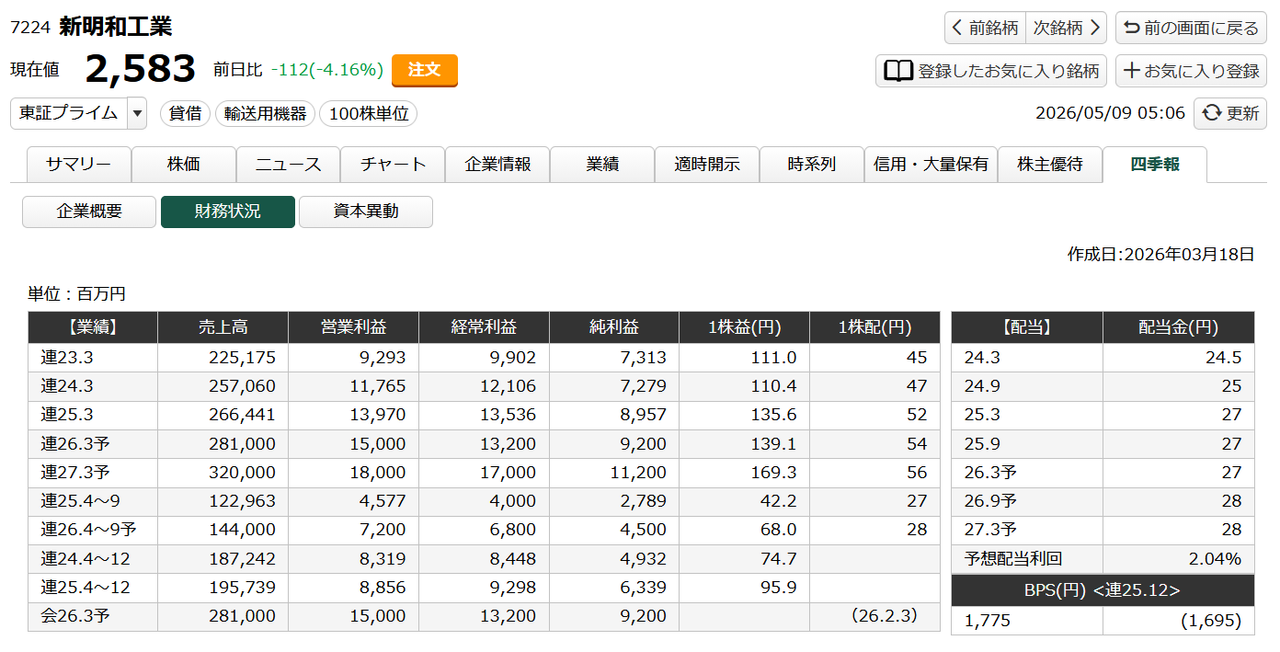This screenshot has height=652, width=1280.
Task: Click the 1株益(円) column header
Action: 745,327
